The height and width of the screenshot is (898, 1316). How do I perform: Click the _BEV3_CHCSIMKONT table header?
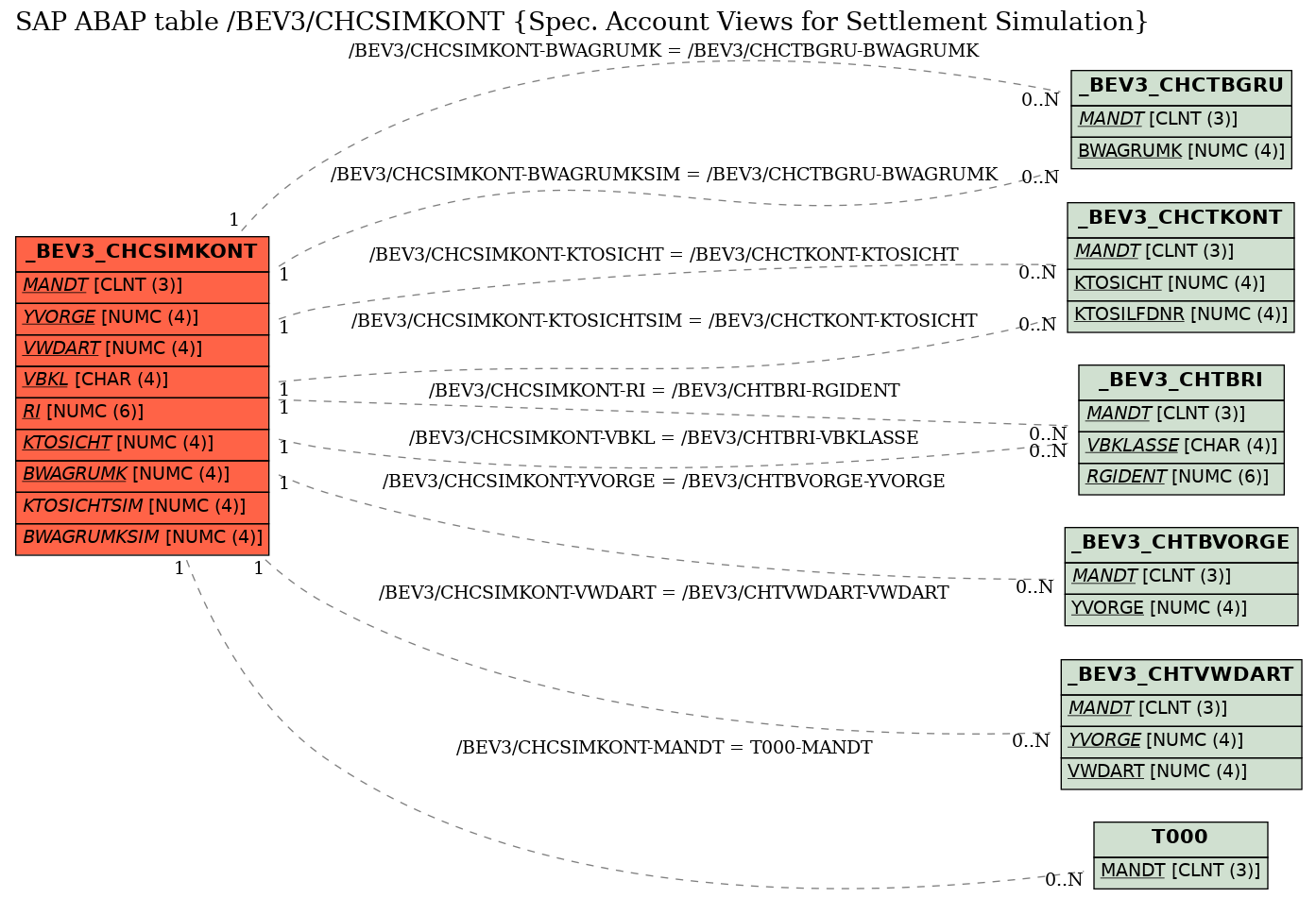point(143,252)
